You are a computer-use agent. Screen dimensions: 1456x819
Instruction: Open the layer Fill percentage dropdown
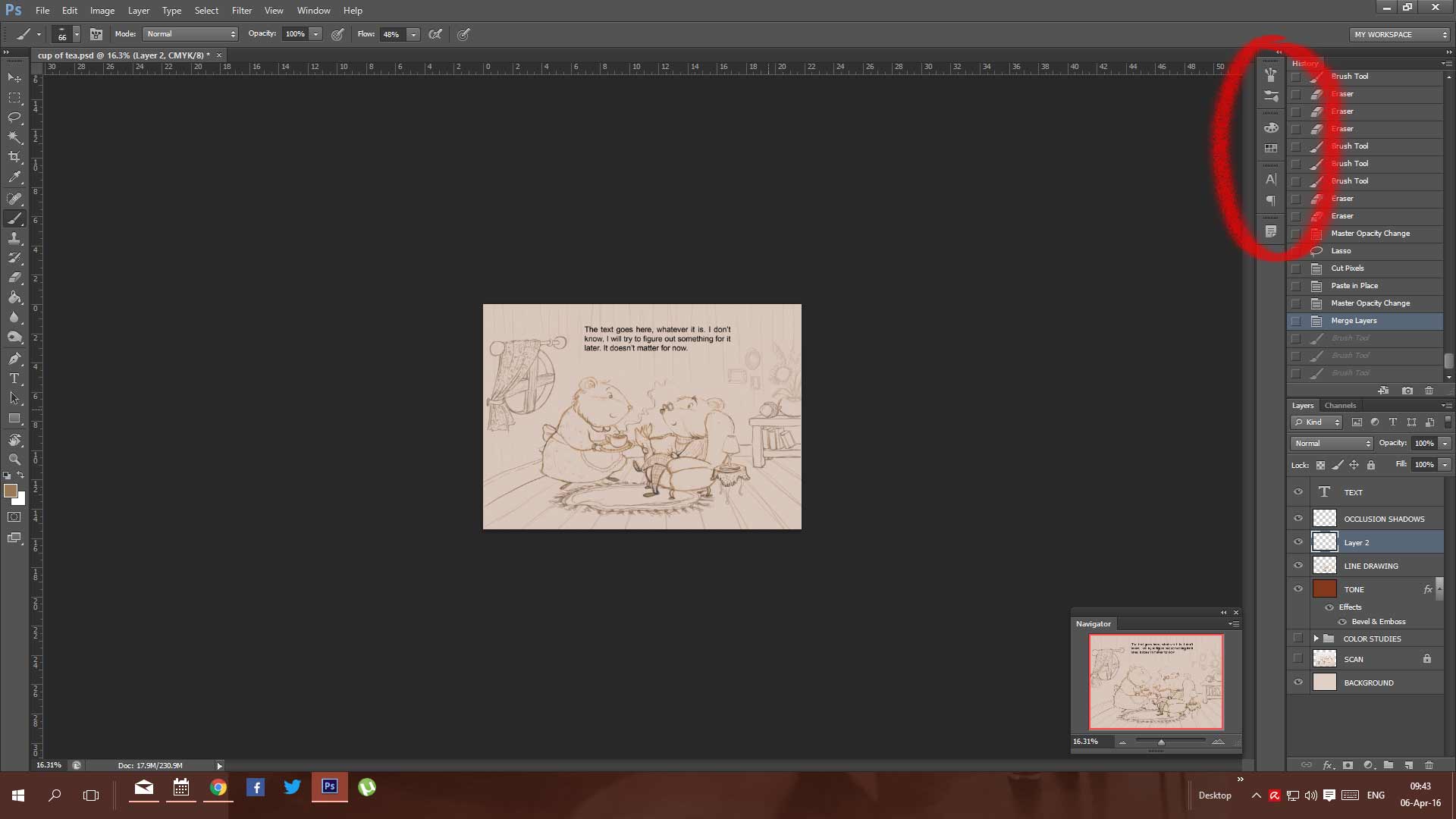click(x=1445, y=465)
